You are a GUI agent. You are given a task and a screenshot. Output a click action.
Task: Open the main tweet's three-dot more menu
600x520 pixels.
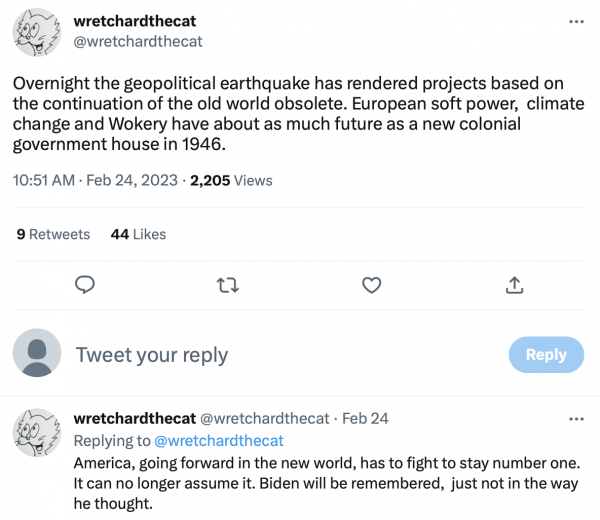576,21
